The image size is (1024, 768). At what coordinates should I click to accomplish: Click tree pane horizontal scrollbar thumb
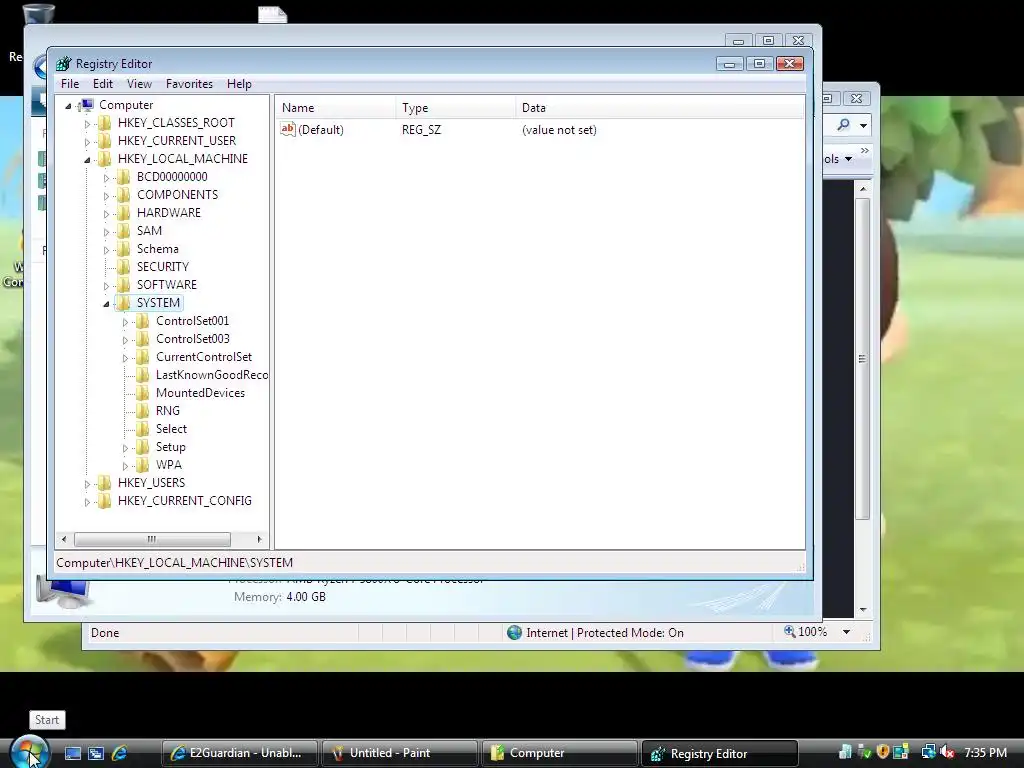pyautogui.click(x=152, y=539)
